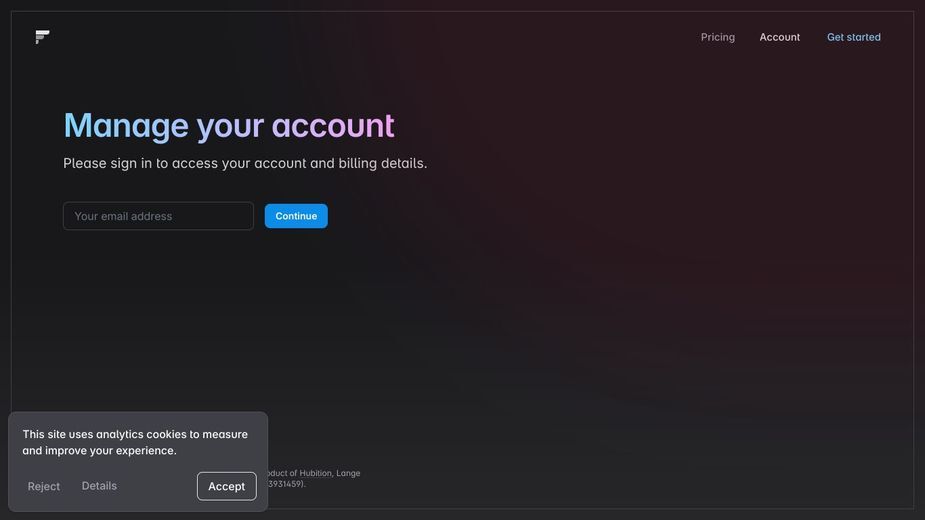Click the site logo icon in header
925x520 pixels.
point(42,37)
